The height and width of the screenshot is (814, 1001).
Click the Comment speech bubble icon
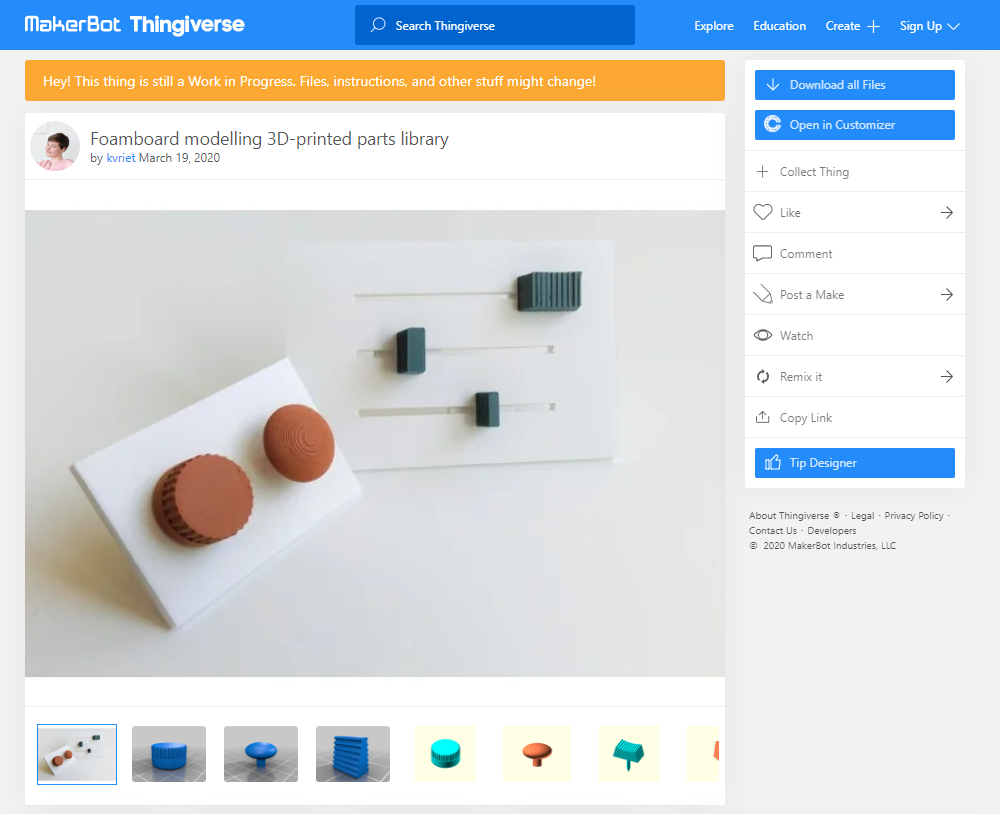pyautogui.click(x=762, y=253)
